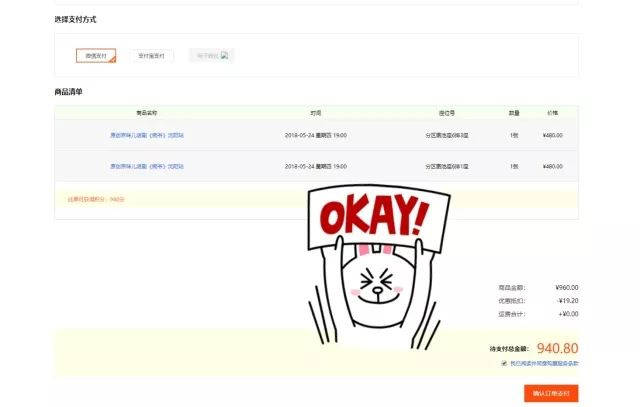This screenshot has height=407, width=640.
Task: Open the blue purchase service terms link
Action: pos(544,363)
